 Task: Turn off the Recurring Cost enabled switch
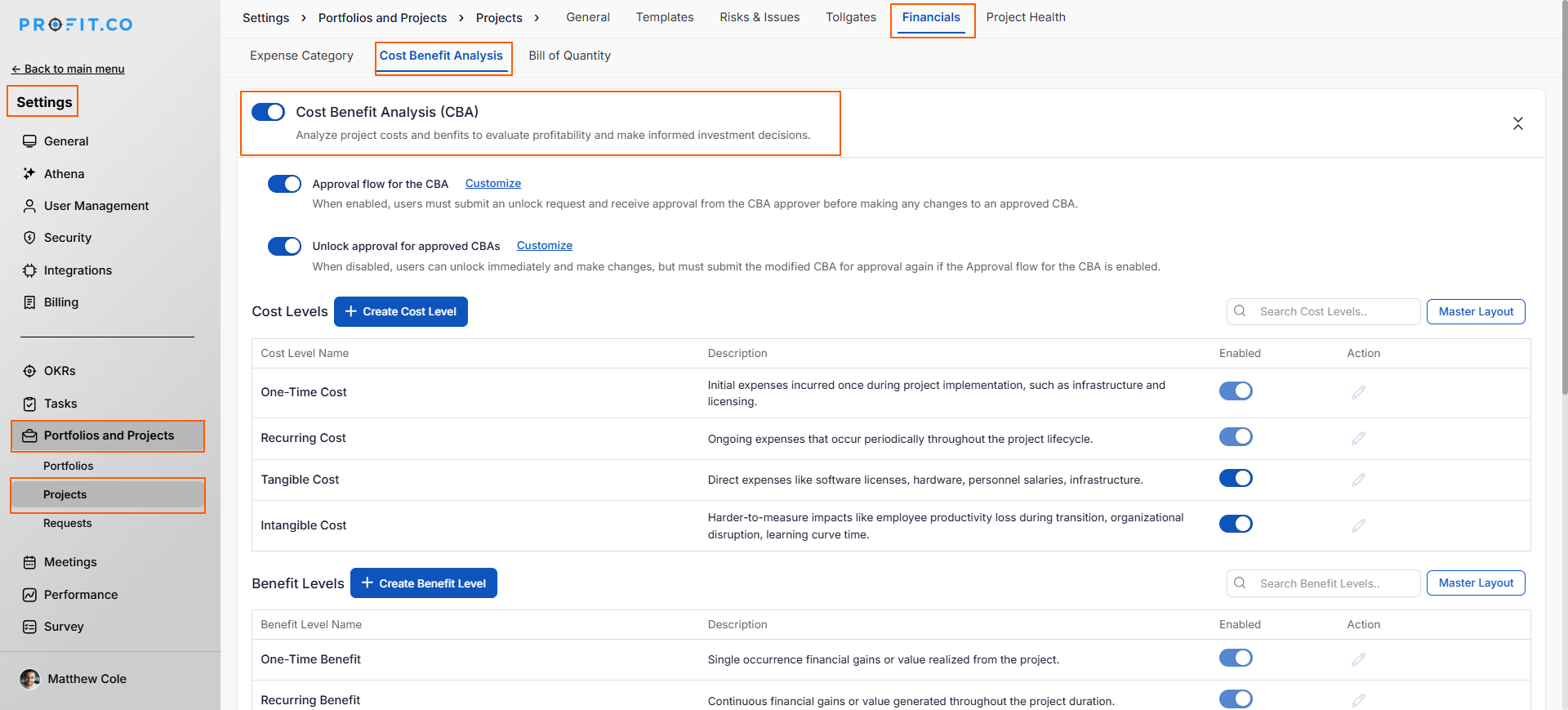coord(1235,437)
